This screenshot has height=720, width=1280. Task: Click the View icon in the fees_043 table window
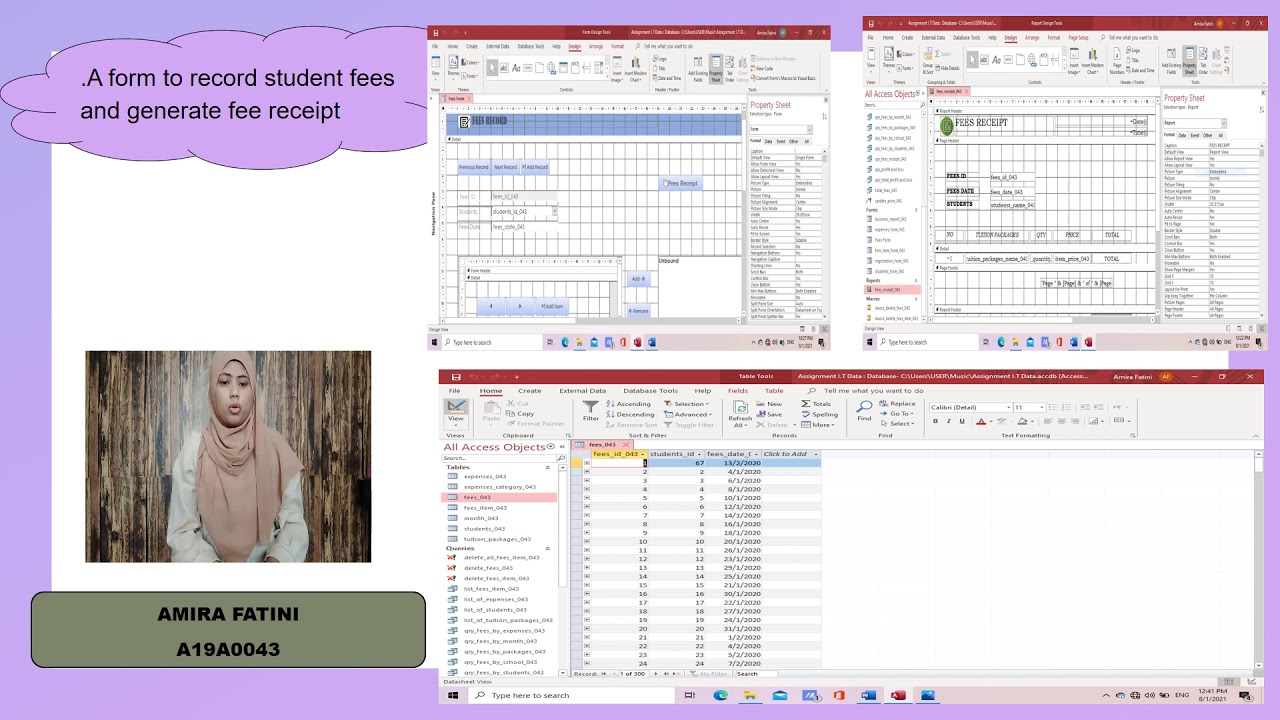456,408
